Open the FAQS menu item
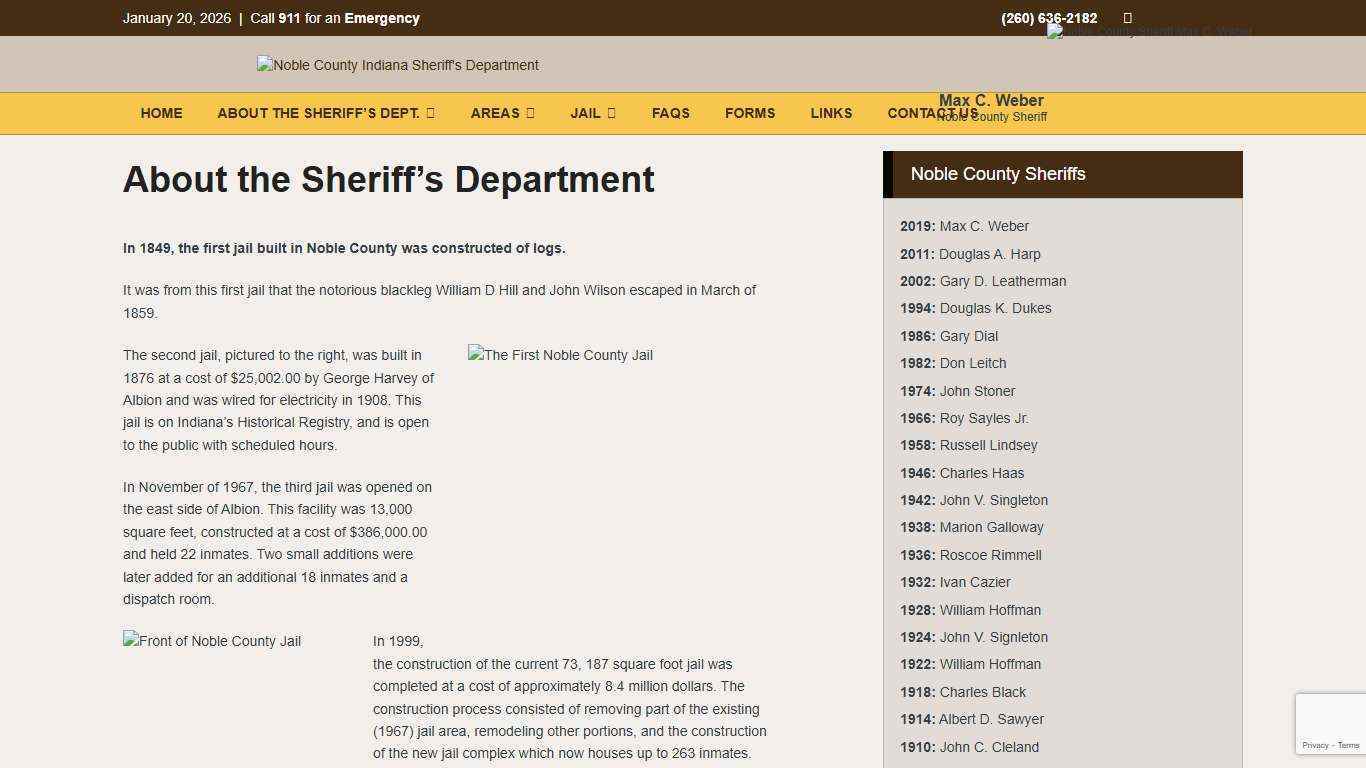Viewport: 1366px width, 768px height. point(670,113)
